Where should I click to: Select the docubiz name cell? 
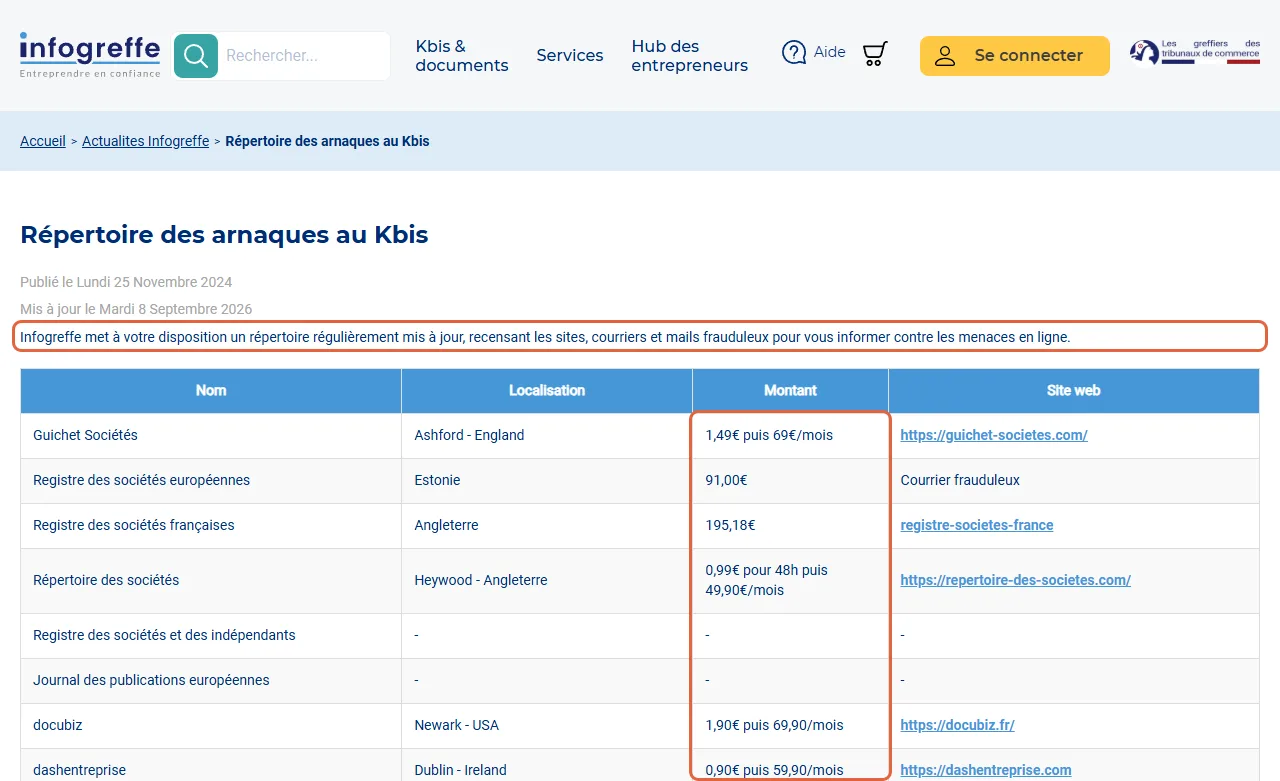(x=211, y=726)
